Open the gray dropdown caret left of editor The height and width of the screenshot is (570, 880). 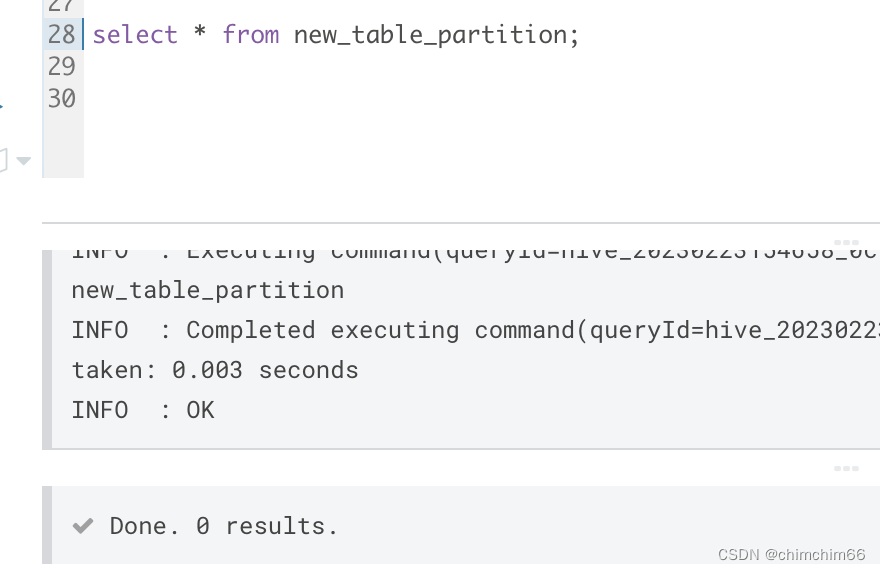pyautogui.click(x=24, y=161)
